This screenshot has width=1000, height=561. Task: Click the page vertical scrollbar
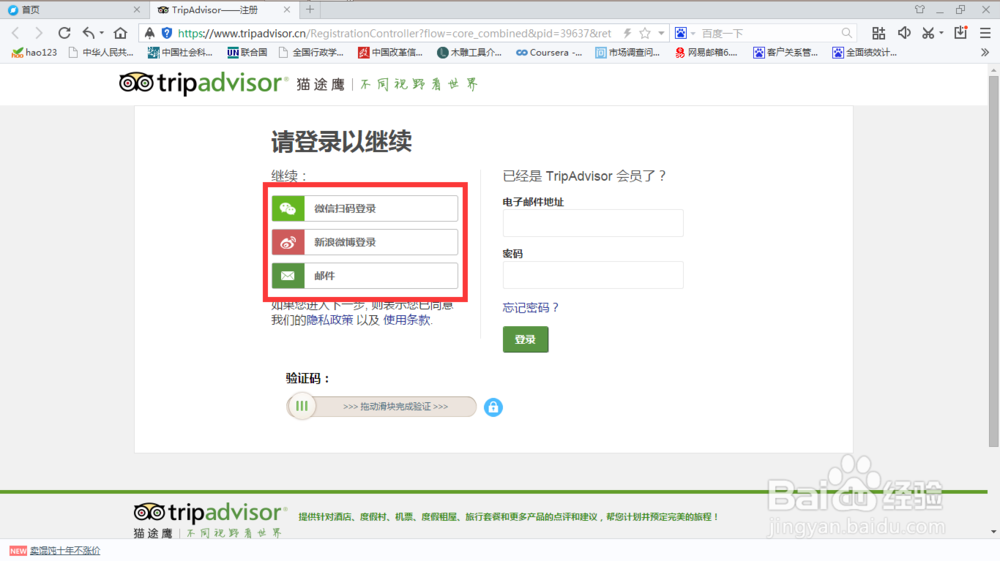[x=993, y=261]
